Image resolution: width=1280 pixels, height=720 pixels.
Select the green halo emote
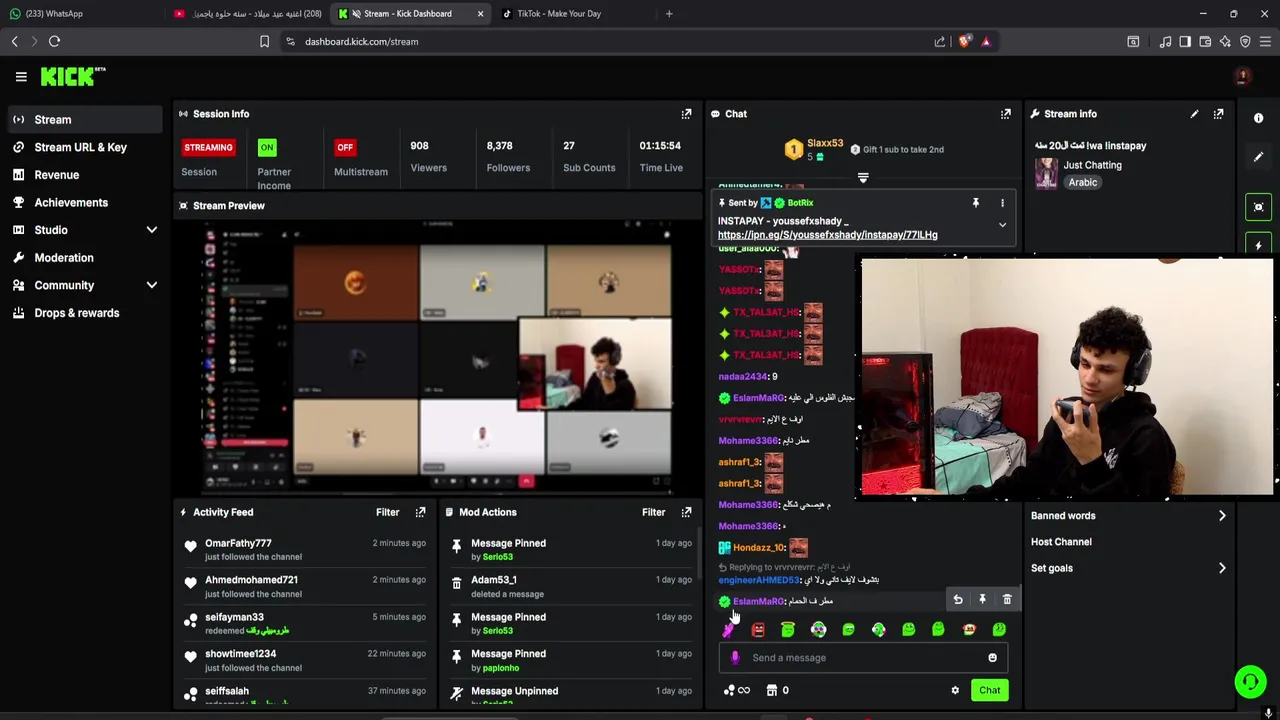click(x=788, y=629)
